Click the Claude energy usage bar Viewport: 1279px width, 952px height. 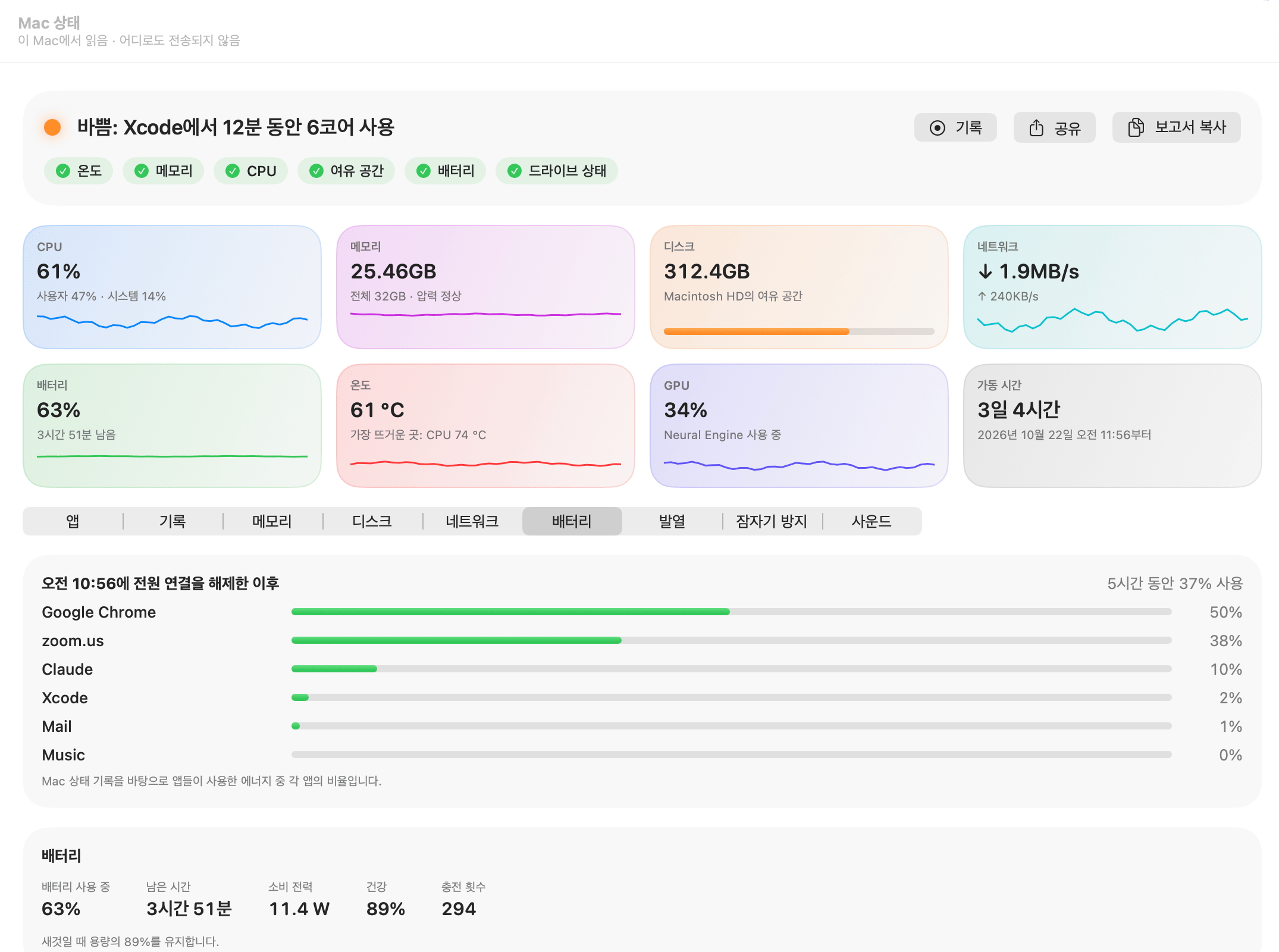pos(731,669)
